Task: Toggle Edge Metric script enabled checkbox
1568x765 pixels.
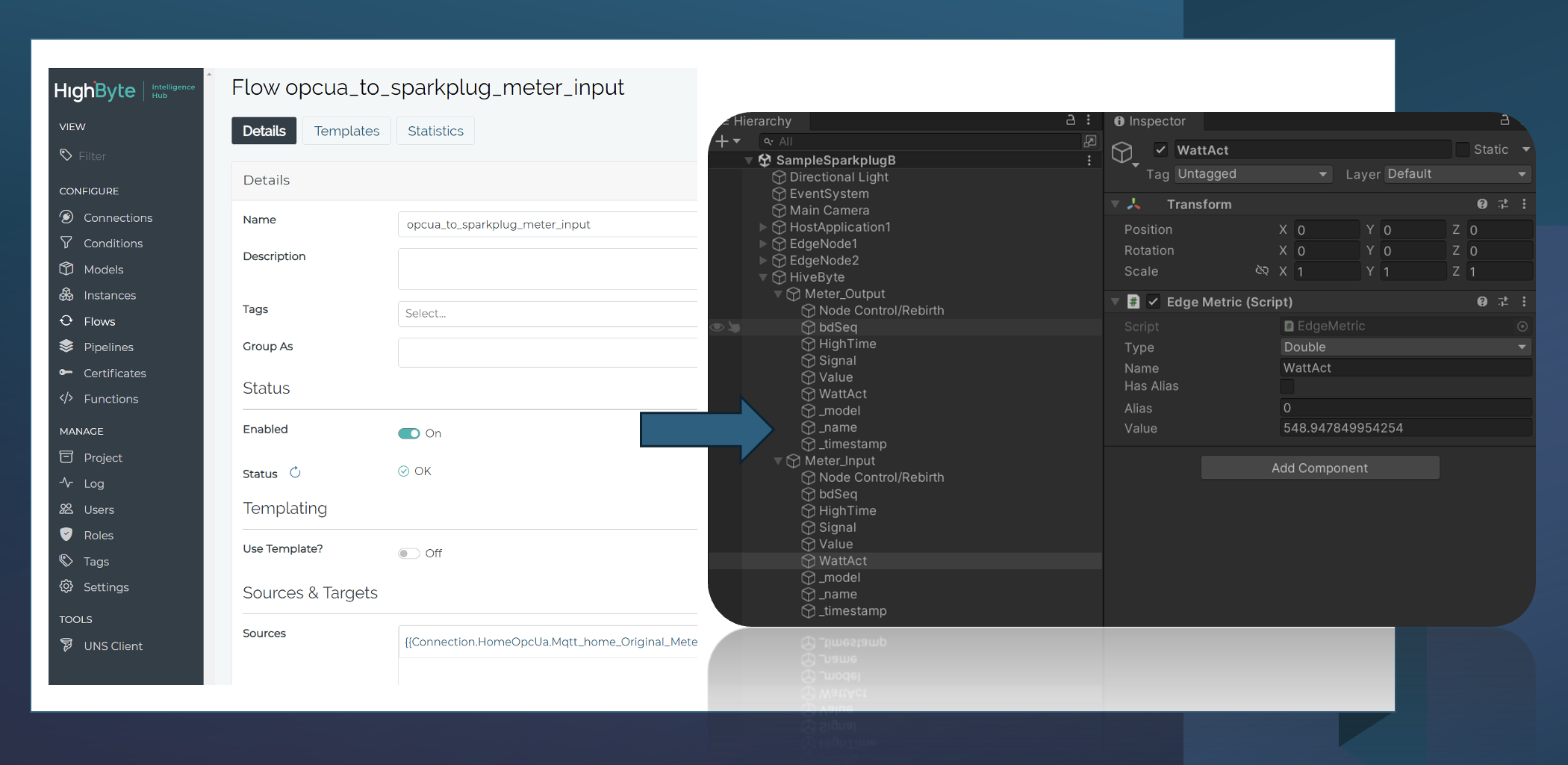Action: click(1154, 302)
